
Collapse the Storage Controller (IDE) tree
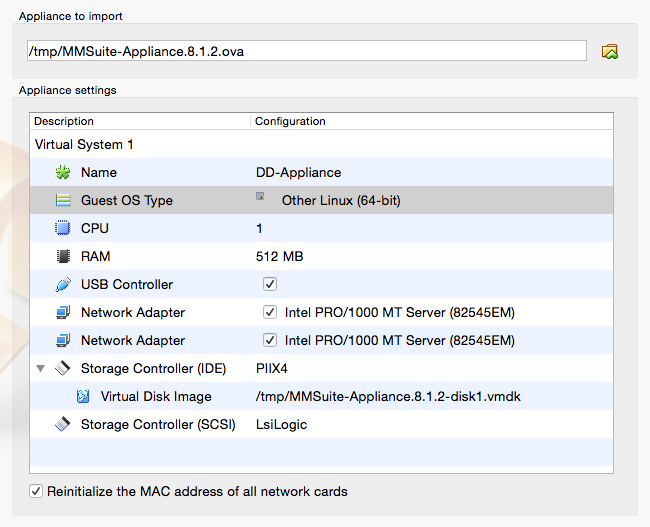coord(41,369)
